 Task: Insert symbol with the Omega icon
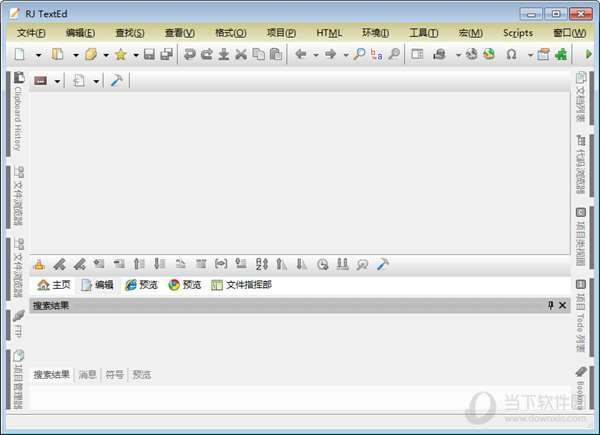click(511, 54)
